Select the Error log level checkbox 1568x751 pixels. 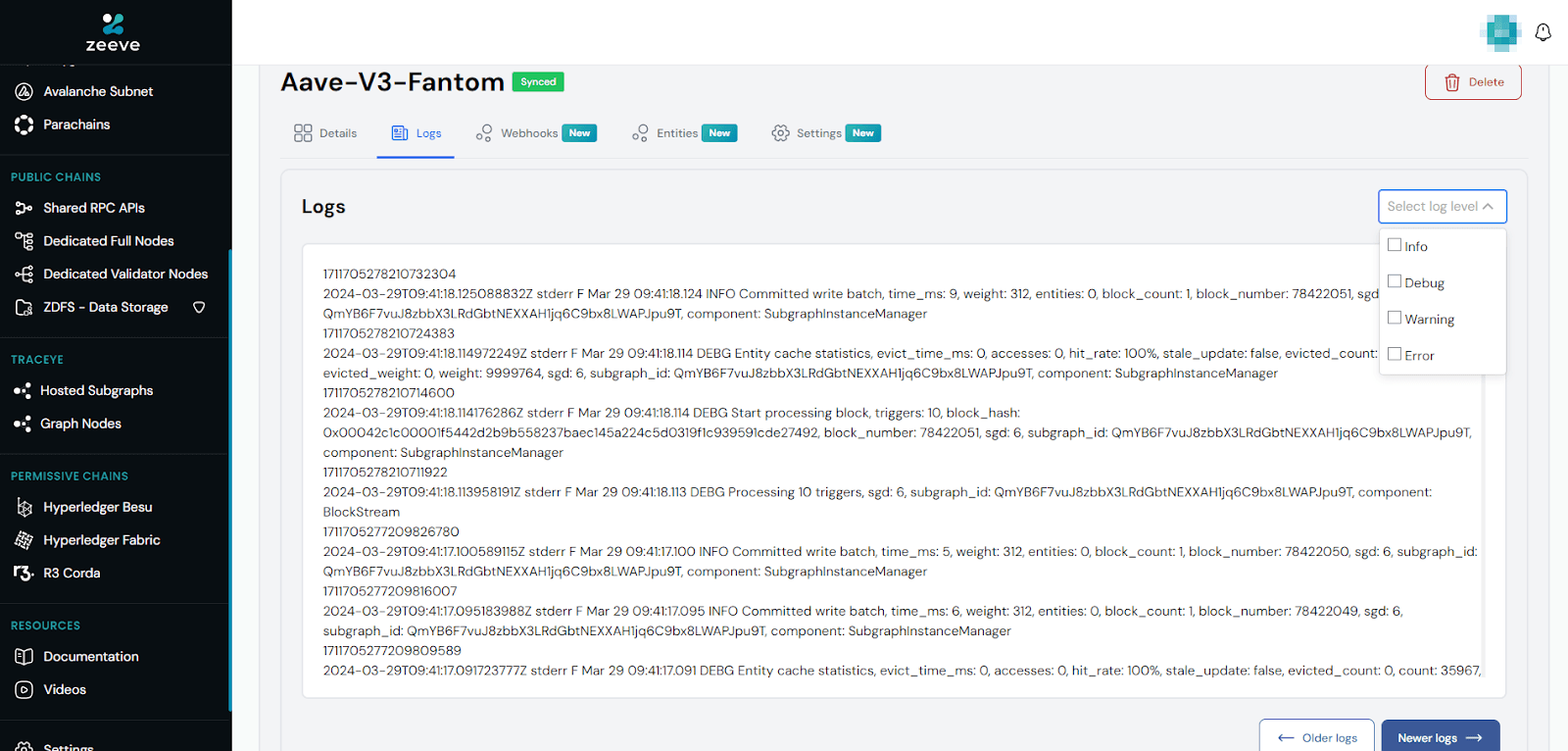1395,354
